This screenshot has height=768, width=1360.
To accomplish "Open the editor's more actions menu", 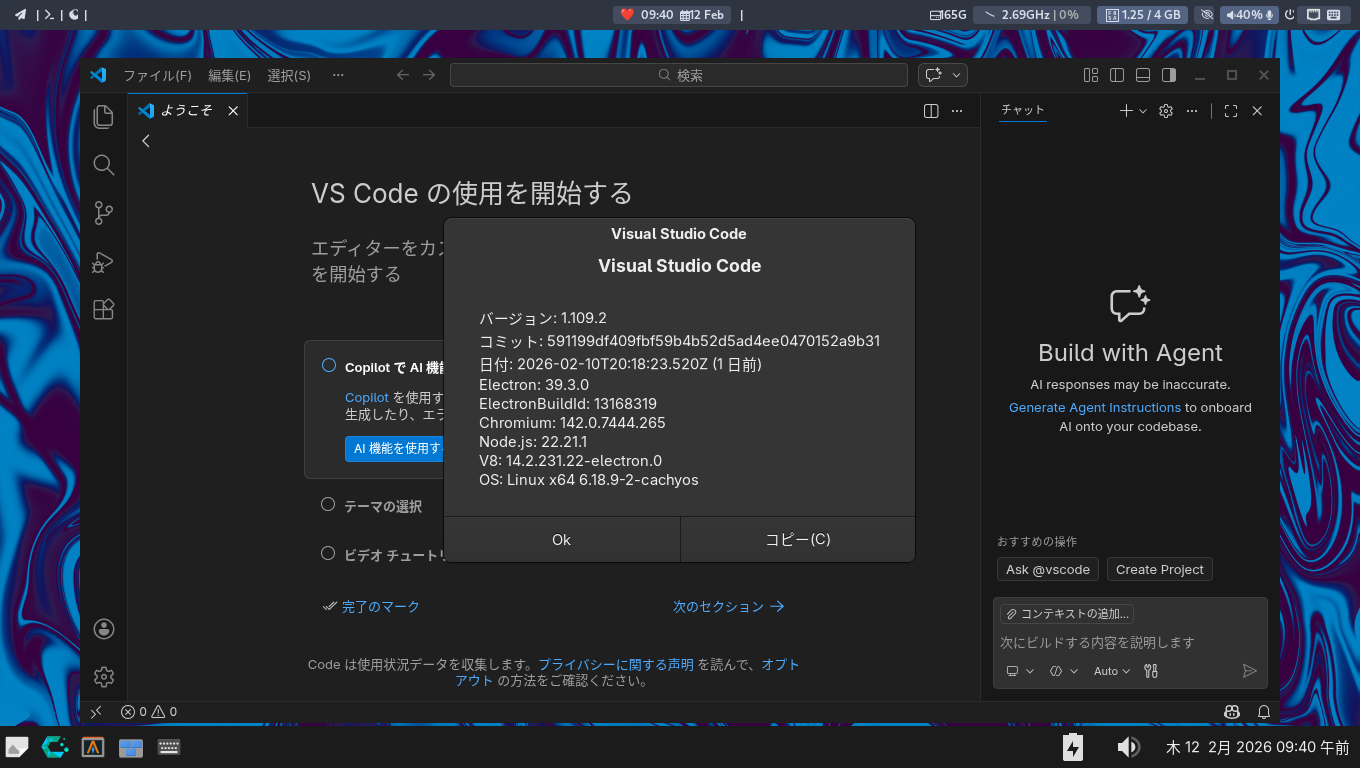I will pyautogui.click(x=957, y=111).
